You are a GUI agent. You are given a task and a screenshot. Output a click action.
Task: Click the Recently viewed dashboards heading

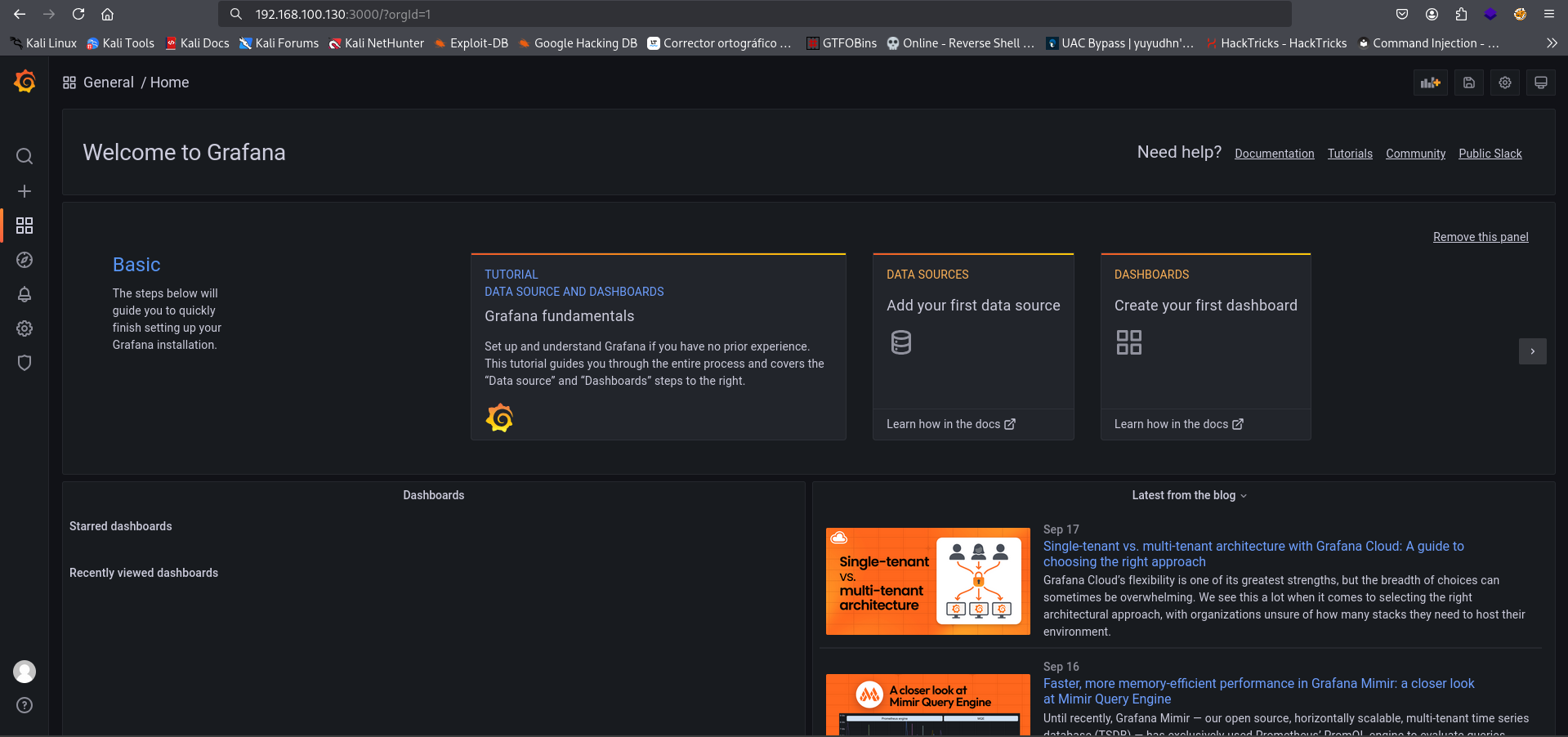[x=144, y=573]
